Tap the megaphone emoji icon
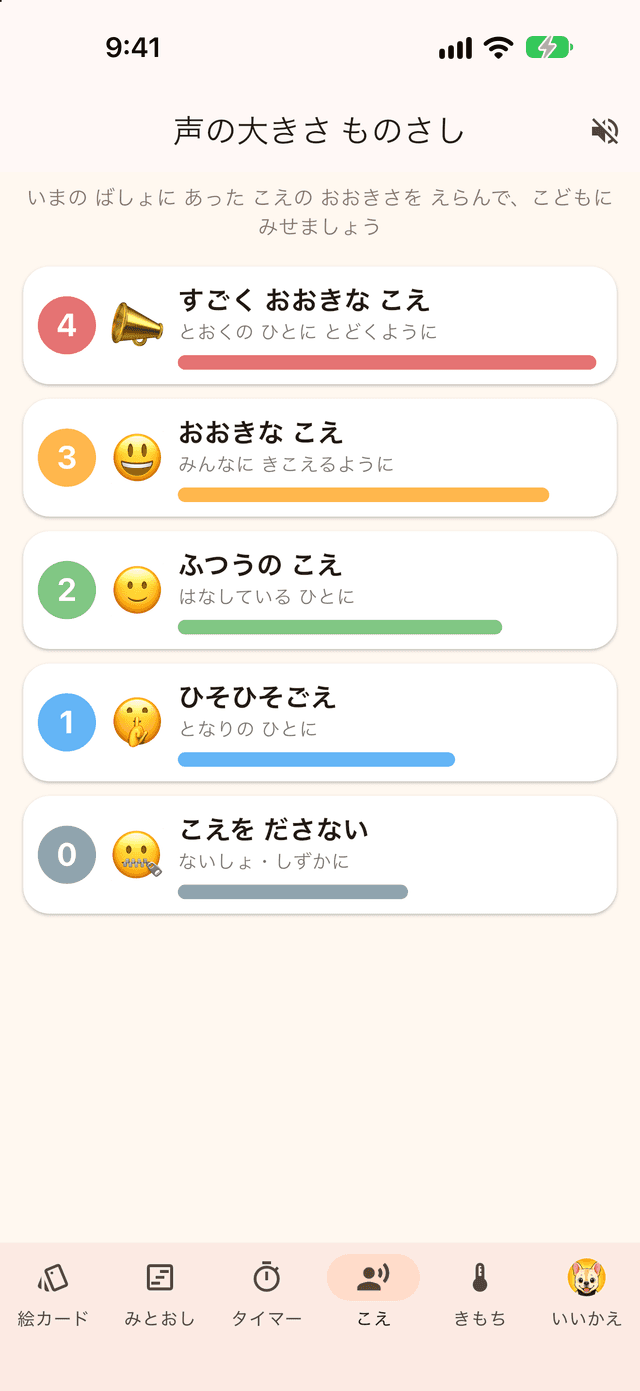Screen dimensions: 640x1391 (x=137, y=325)
